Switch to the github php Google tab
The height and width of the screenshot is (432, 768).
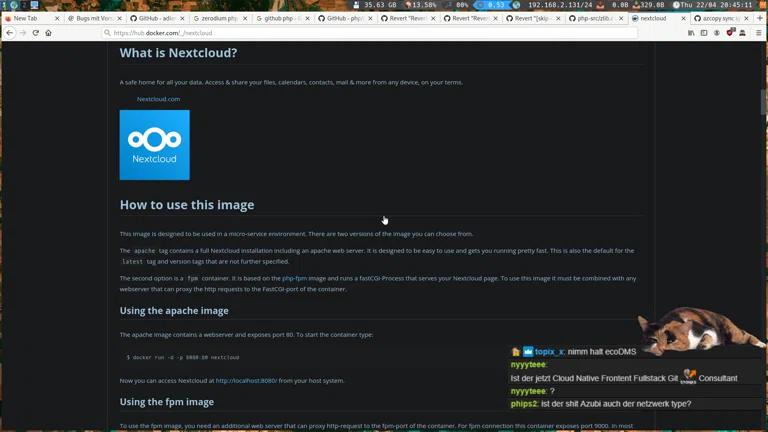coord(283,18)
